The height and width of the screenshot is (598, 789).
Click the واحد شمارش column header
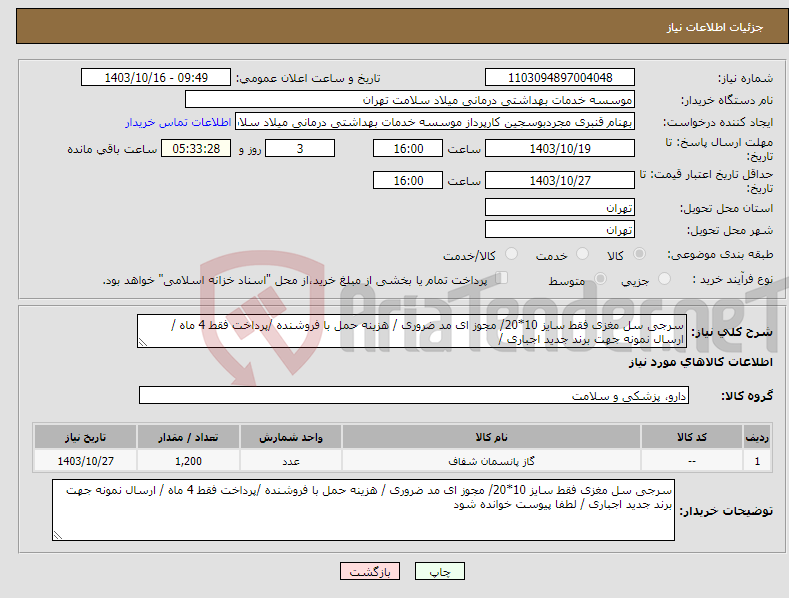(291, 437)
